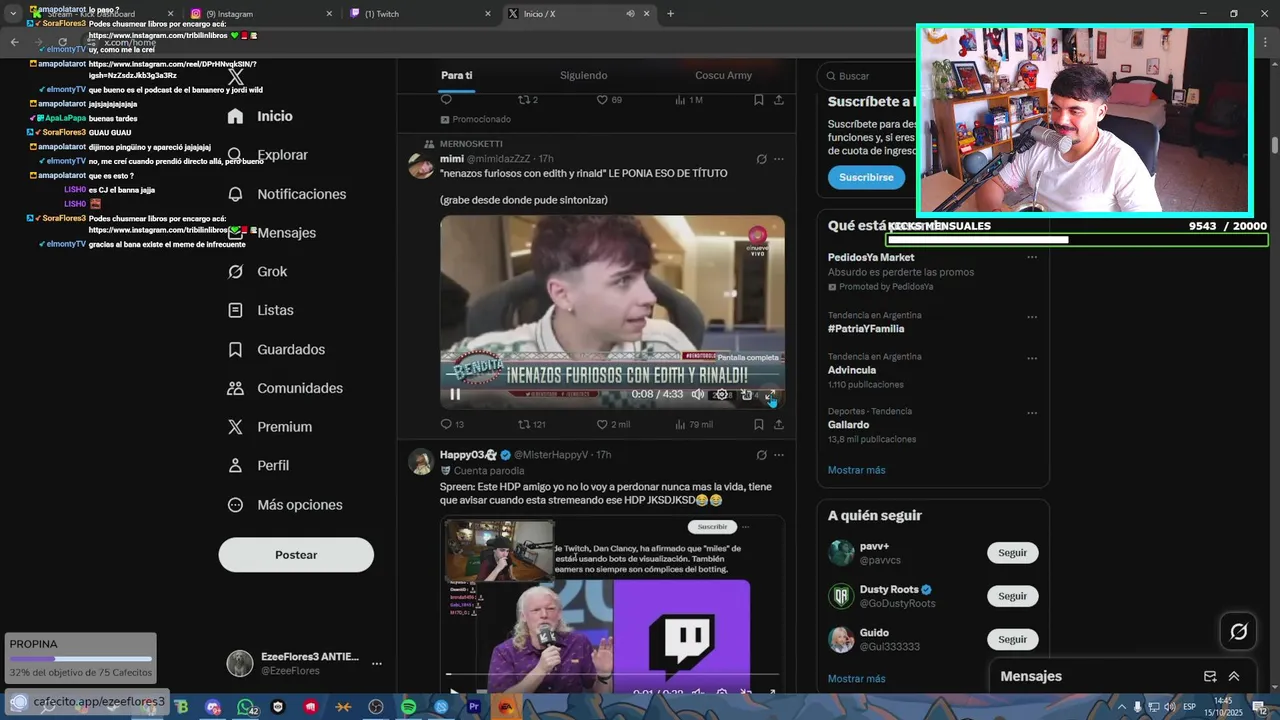Expand the mimi video to fullscreen

tap(771, 394)
